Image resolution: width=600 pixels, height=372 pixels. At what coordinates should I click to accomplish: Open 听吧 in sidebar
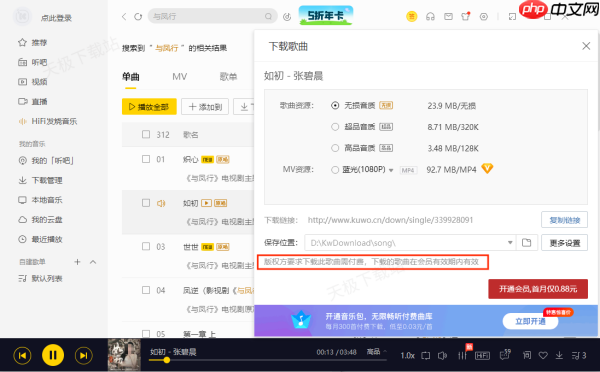click(x=33, y=62)
